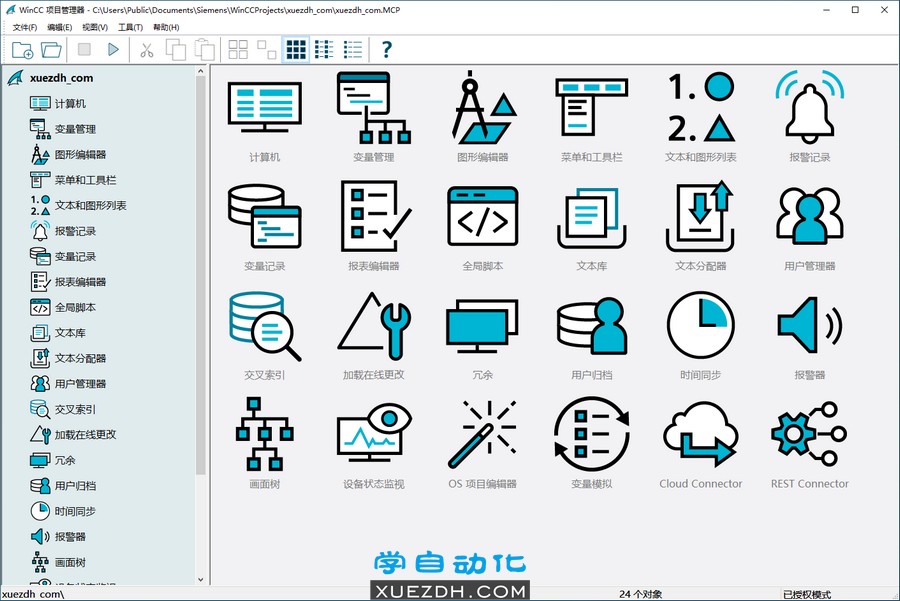Open the 变量管理 large icon in main pane
The image size is (900, 601).
(x=374, y=107)
